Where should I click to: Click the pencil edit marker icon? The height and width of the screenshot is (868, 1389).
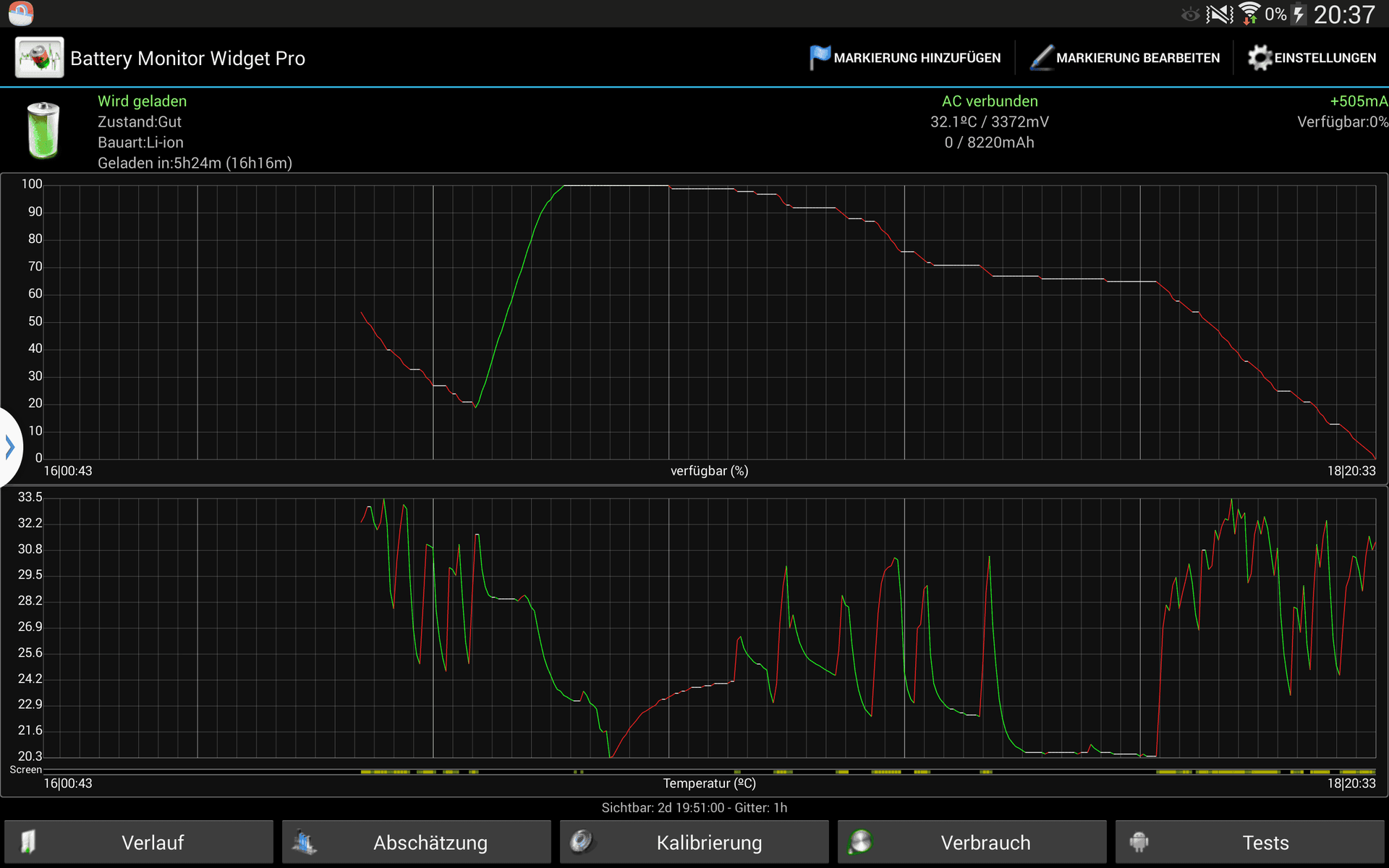click(x=1041, y=57)
